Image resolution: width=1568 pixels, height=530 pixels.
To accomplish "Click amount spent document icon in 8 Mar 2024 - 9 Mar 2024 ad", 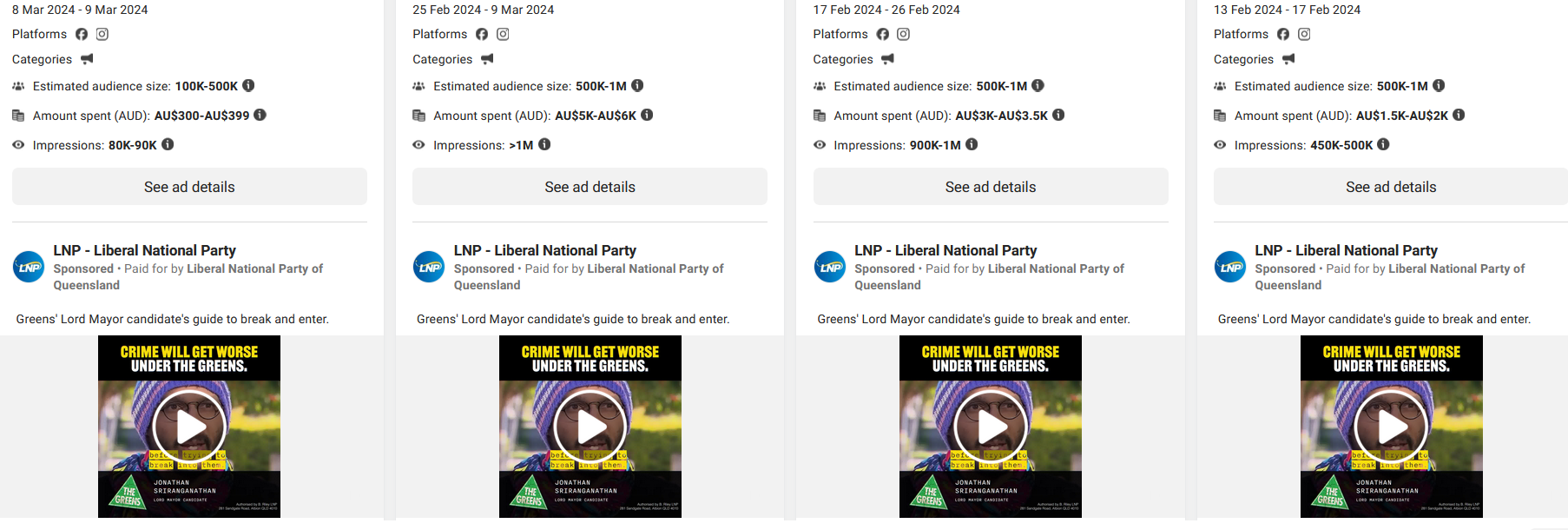I will tap(18, 116).
